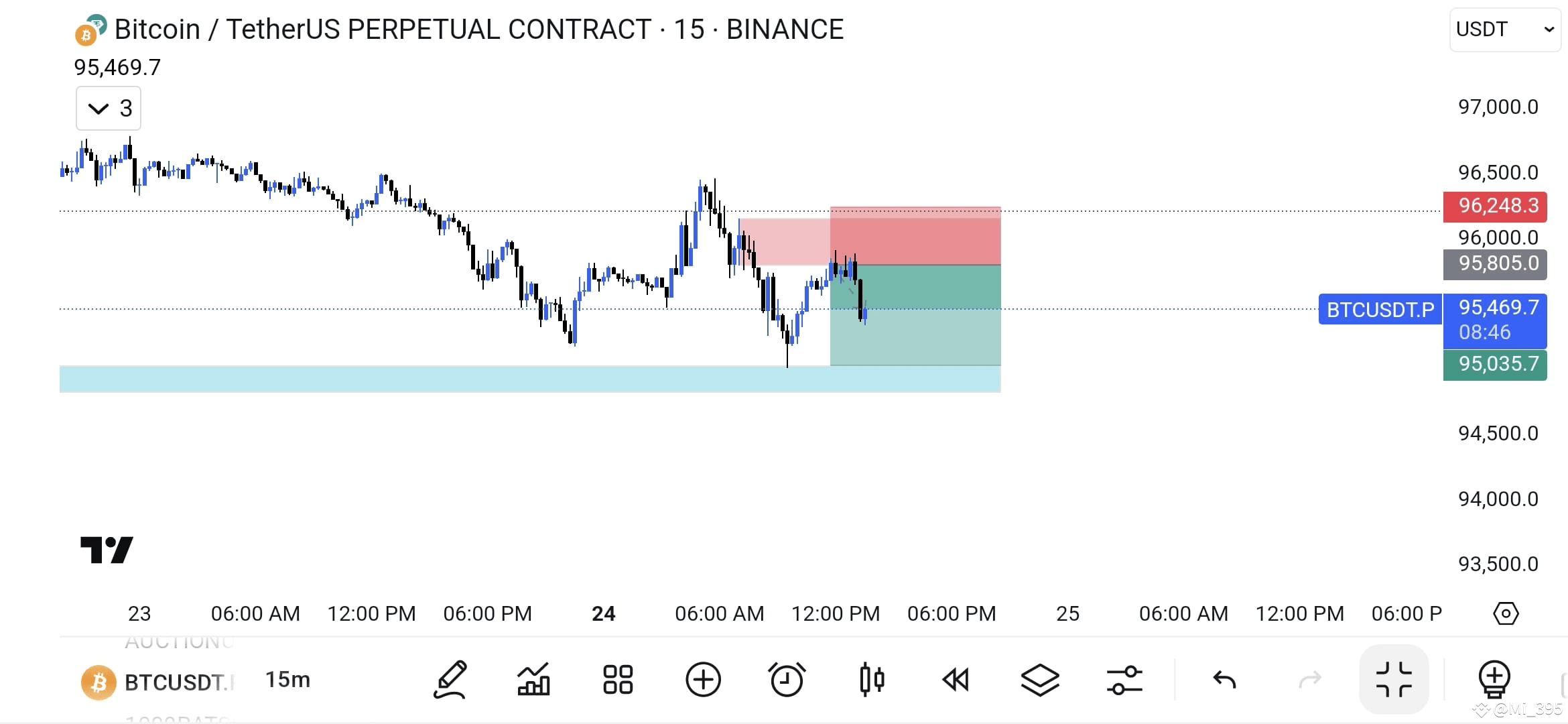
Task: Click the plus add icon
Action: 702,680
